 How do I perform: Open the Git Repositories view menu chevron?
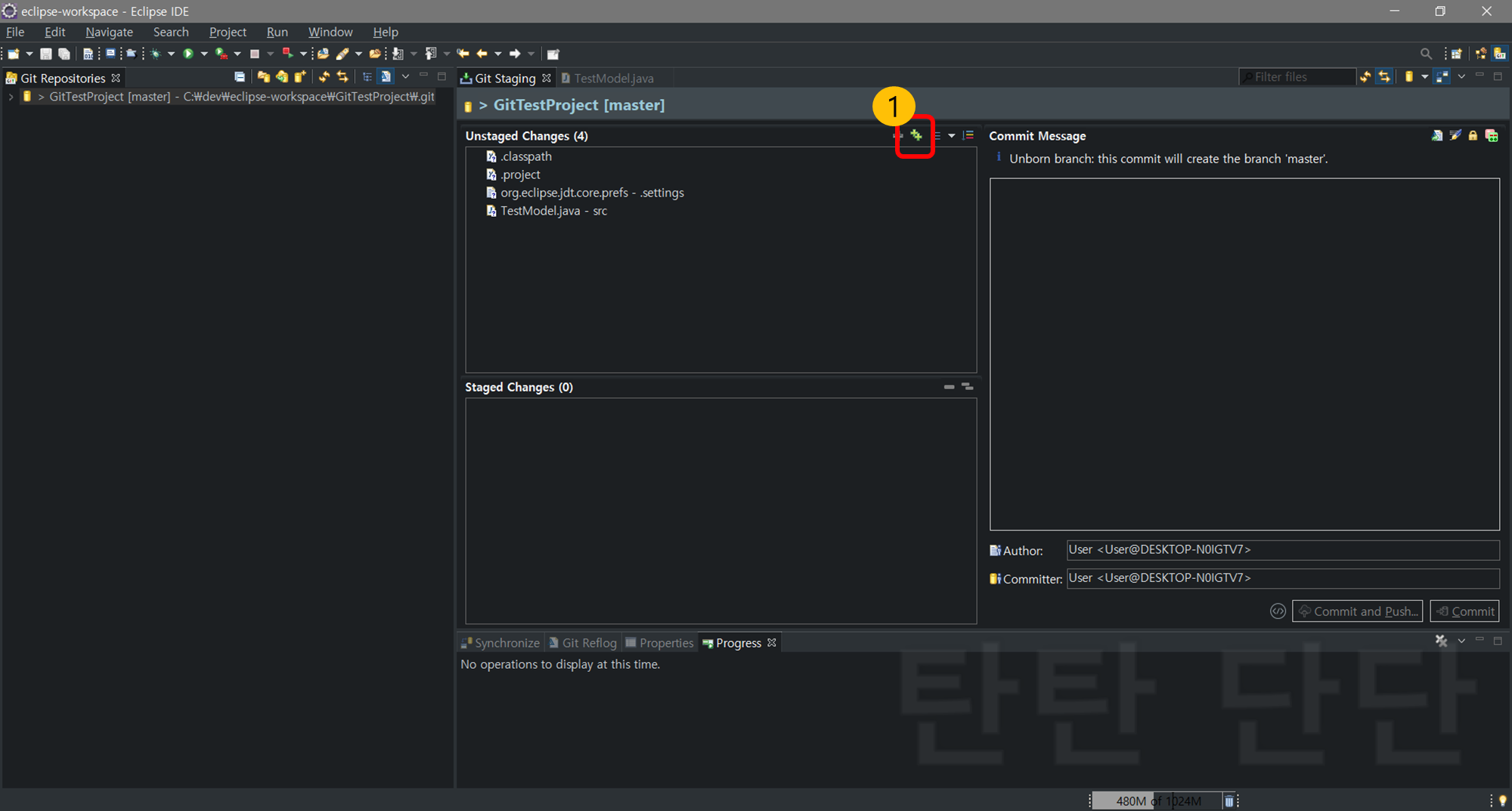(405, 76)
